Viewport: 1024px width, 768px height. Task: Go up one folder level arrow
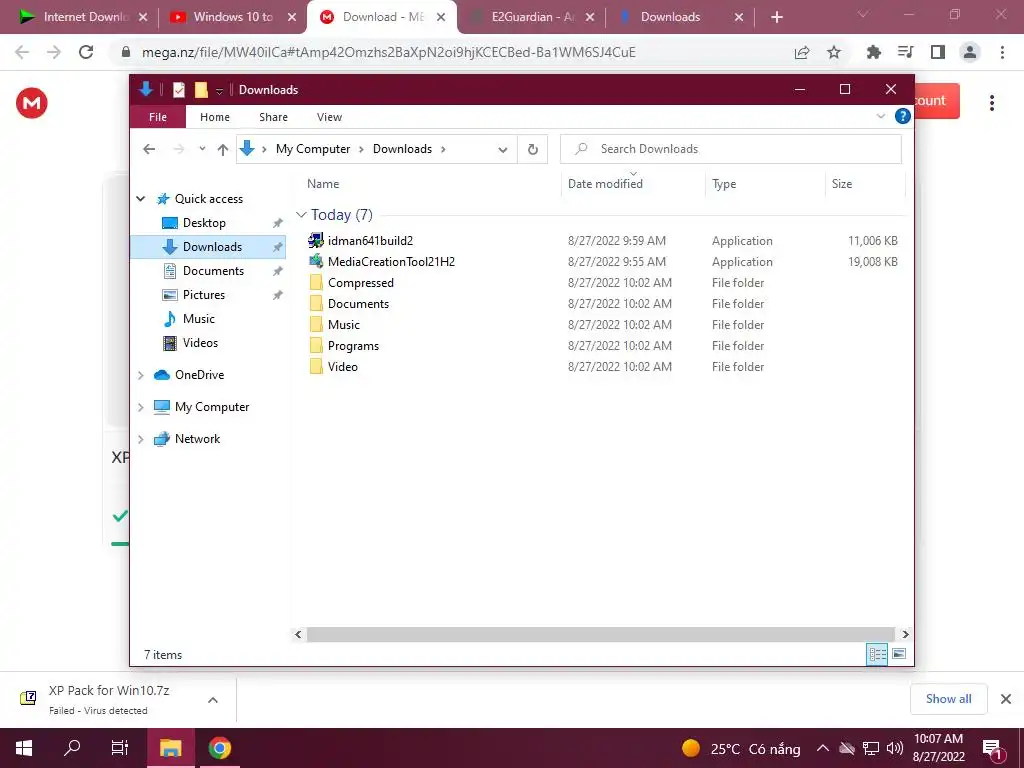[223, 150]
